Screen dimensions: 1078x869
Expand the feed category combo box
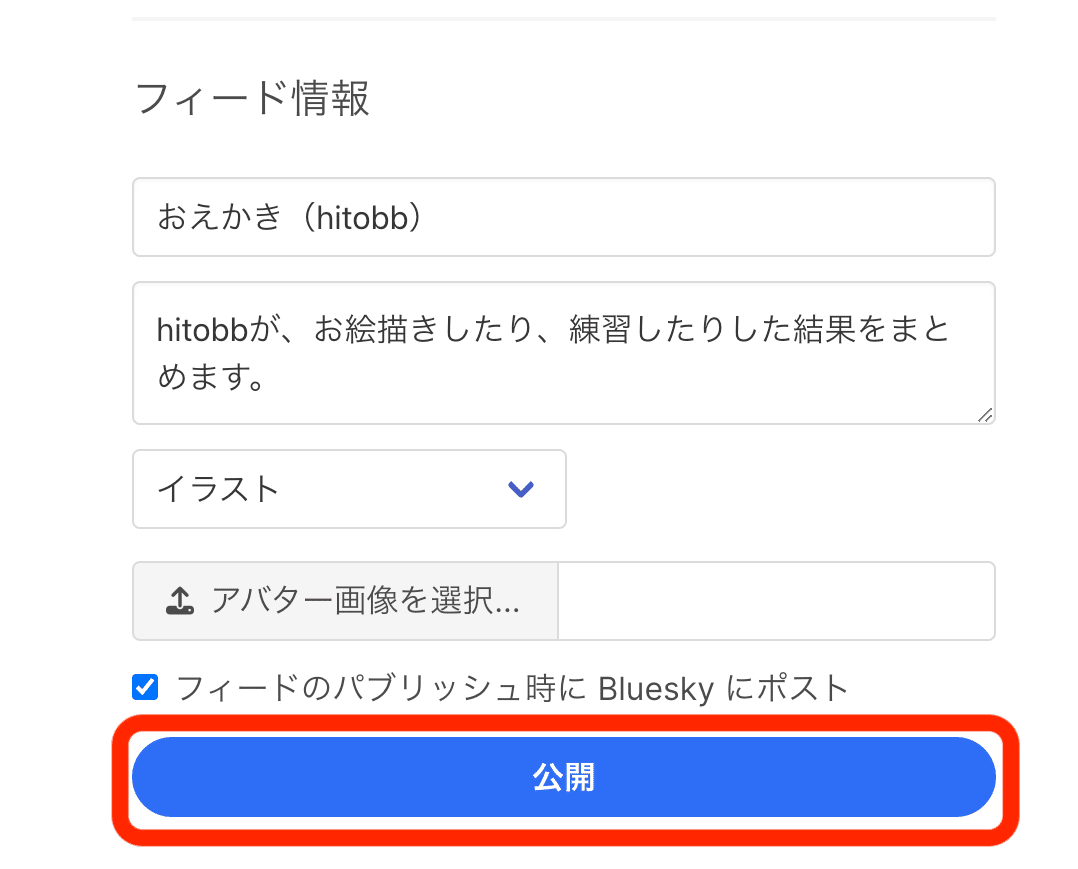click(349, 489)
